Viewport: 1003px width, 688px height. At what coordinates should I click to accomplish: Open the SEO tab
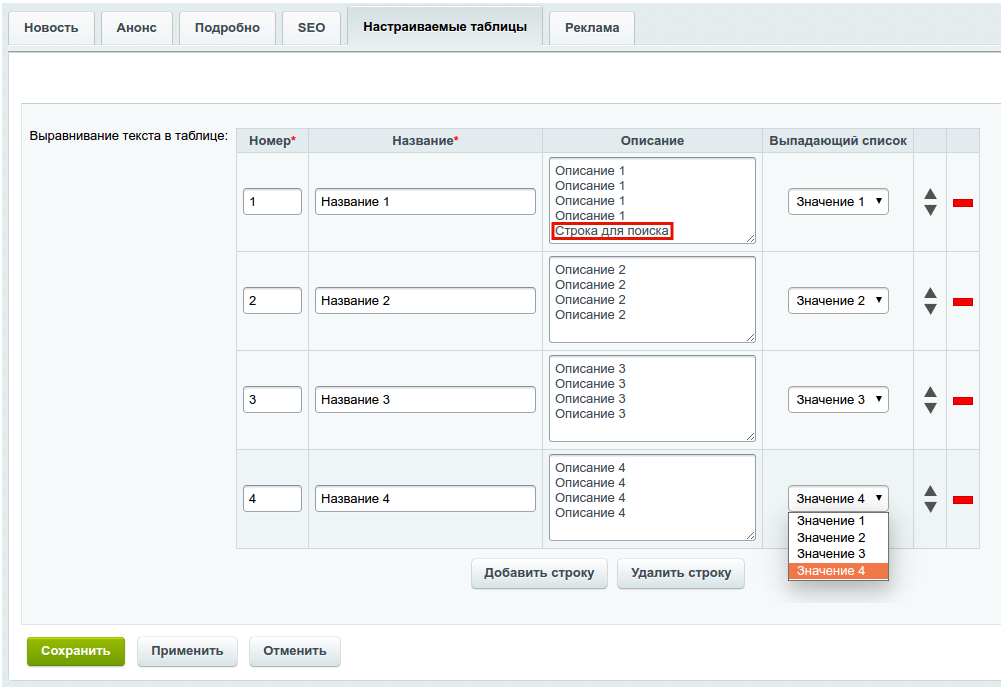tap(311, 28)
